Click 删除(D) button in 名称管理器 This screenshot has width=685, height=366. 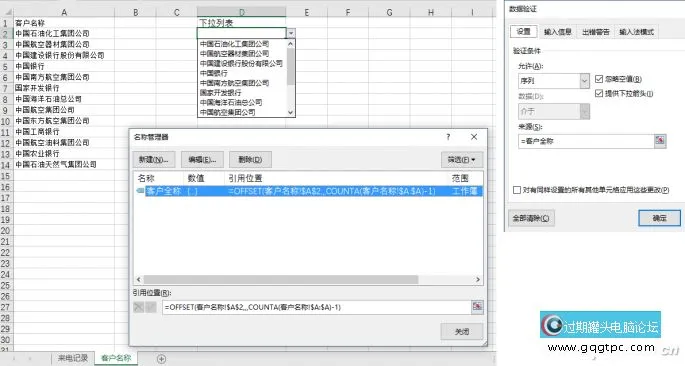[x=250, y=160]
